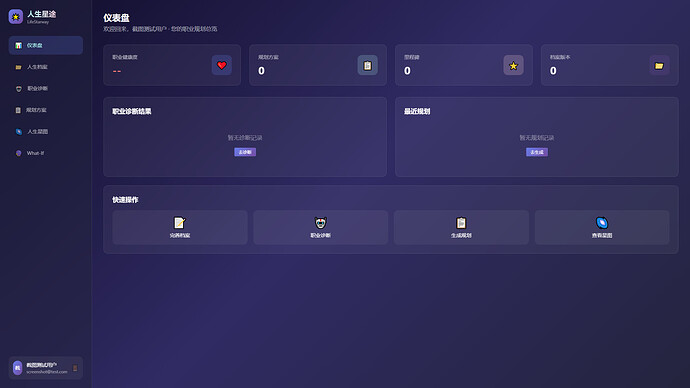Select 规划方案 in the sidebar menu
The image size is (690, 388).
point(46,110)
